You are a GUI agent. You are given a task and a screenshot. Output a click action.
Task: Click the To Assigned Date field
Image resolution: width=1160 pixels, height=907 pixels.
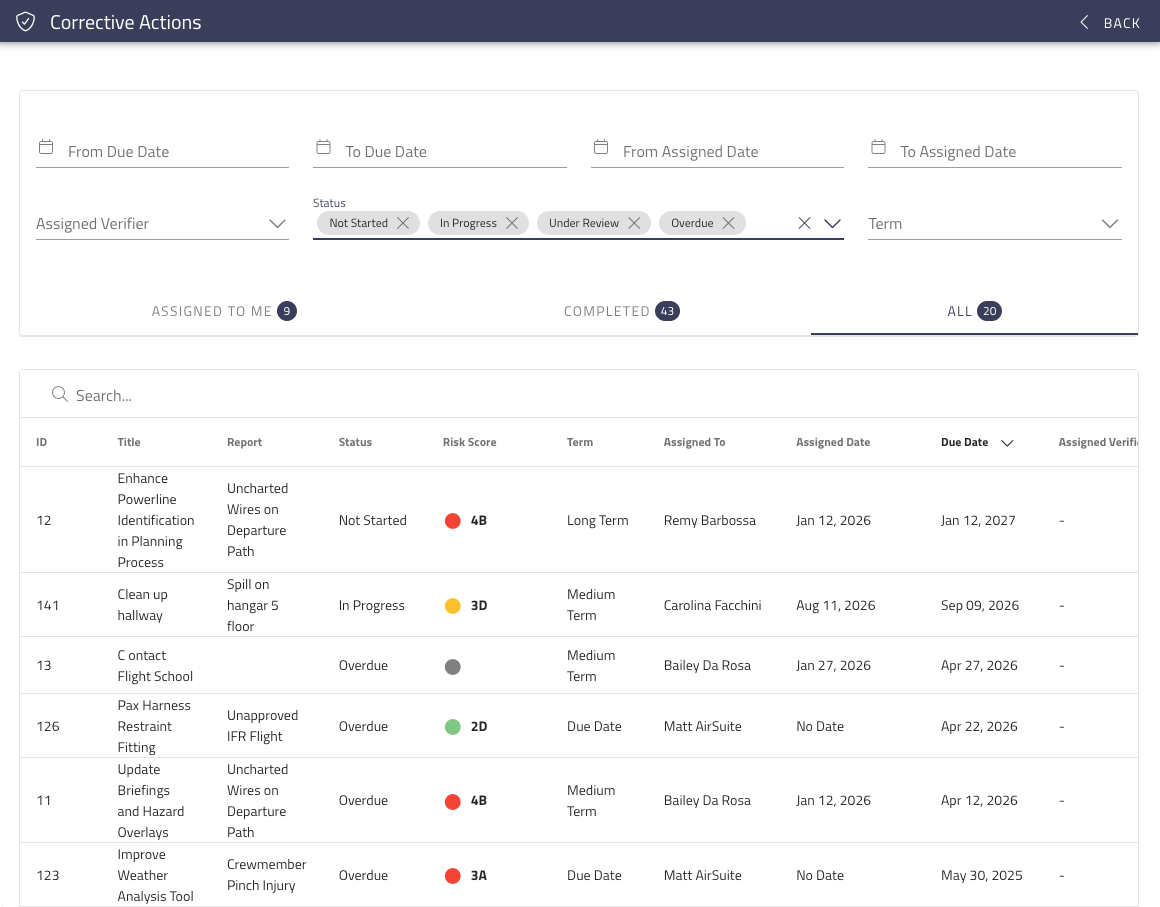(995, 152)
